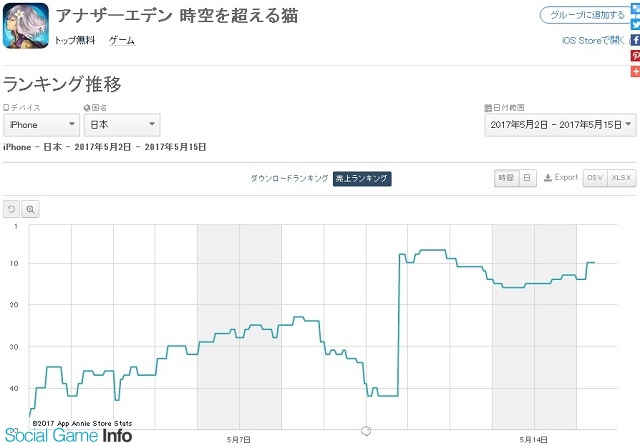Switch to ダウンロードランキング tab
This screenshot has height=448, width=640.
tap(289, 178)
